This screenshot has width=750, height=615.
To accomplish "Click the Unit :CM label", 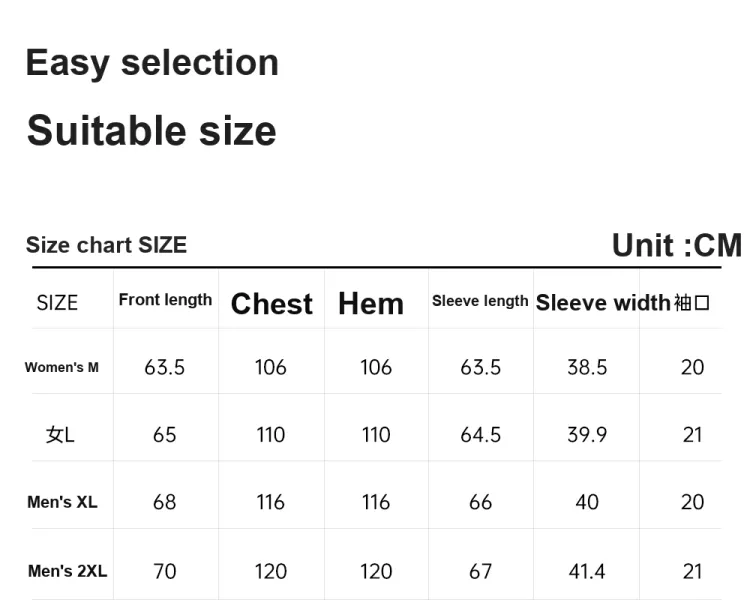I will [x=677, y=245].
